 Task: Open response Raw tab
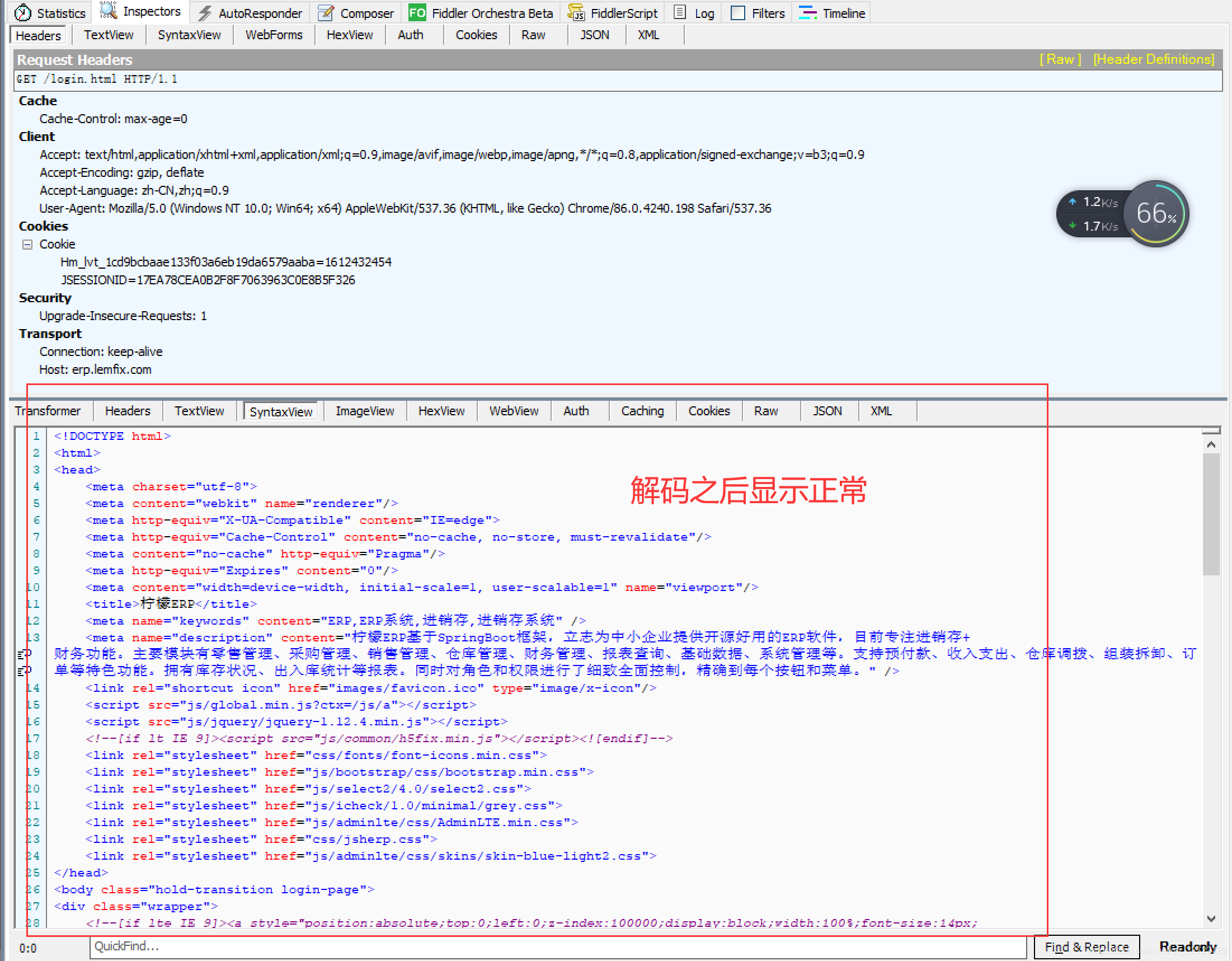[x=765, y=411]
